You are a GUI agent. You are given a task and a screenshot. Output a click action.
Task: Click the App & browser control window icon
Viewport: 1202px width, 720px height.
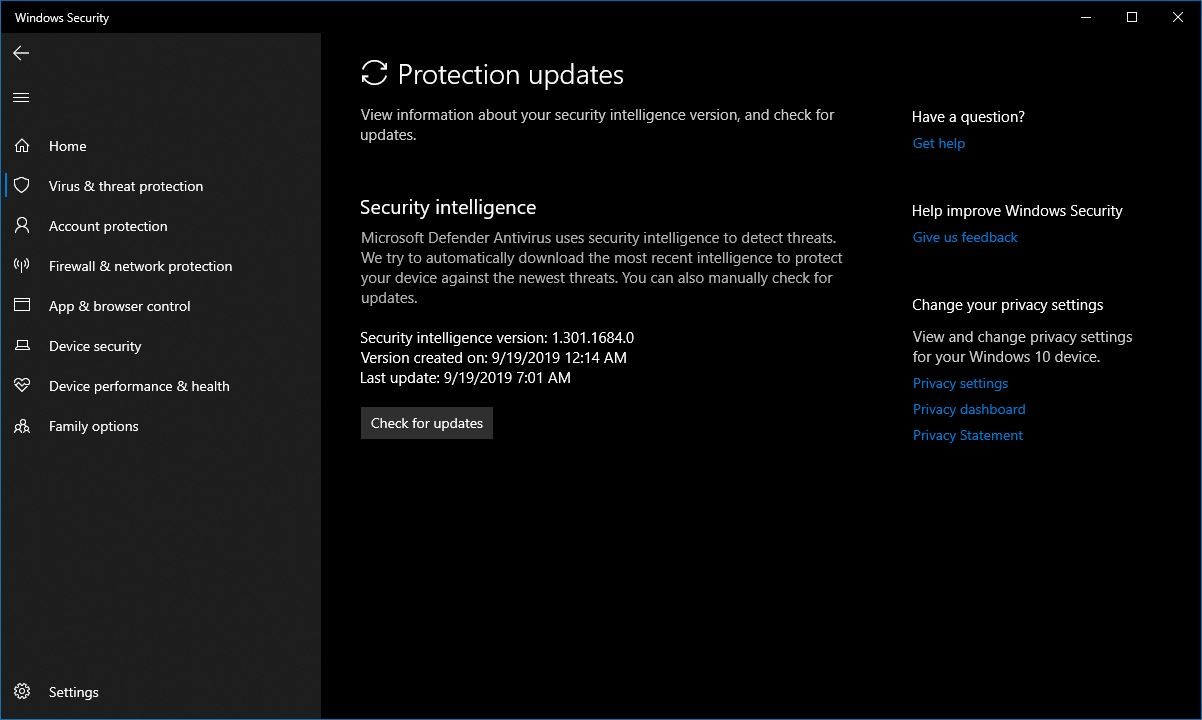[22, 306]
